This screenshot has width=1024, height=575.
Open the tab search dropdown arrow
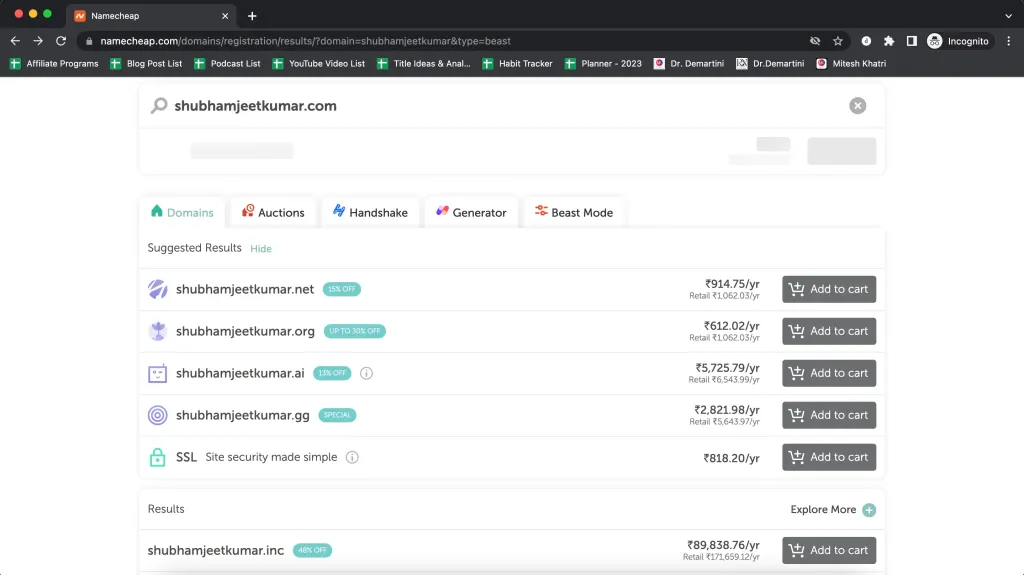coord(1008,16)
